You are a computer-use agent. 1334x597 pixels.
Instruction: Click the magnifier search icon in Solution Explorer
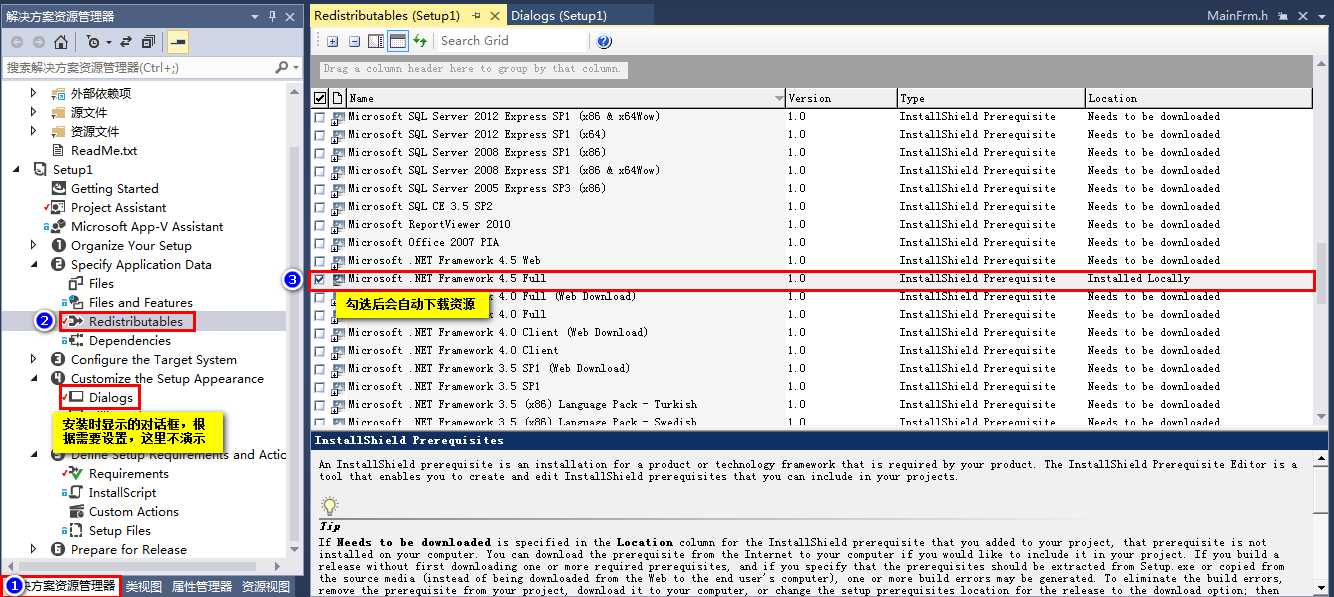[x=282, y=67]
